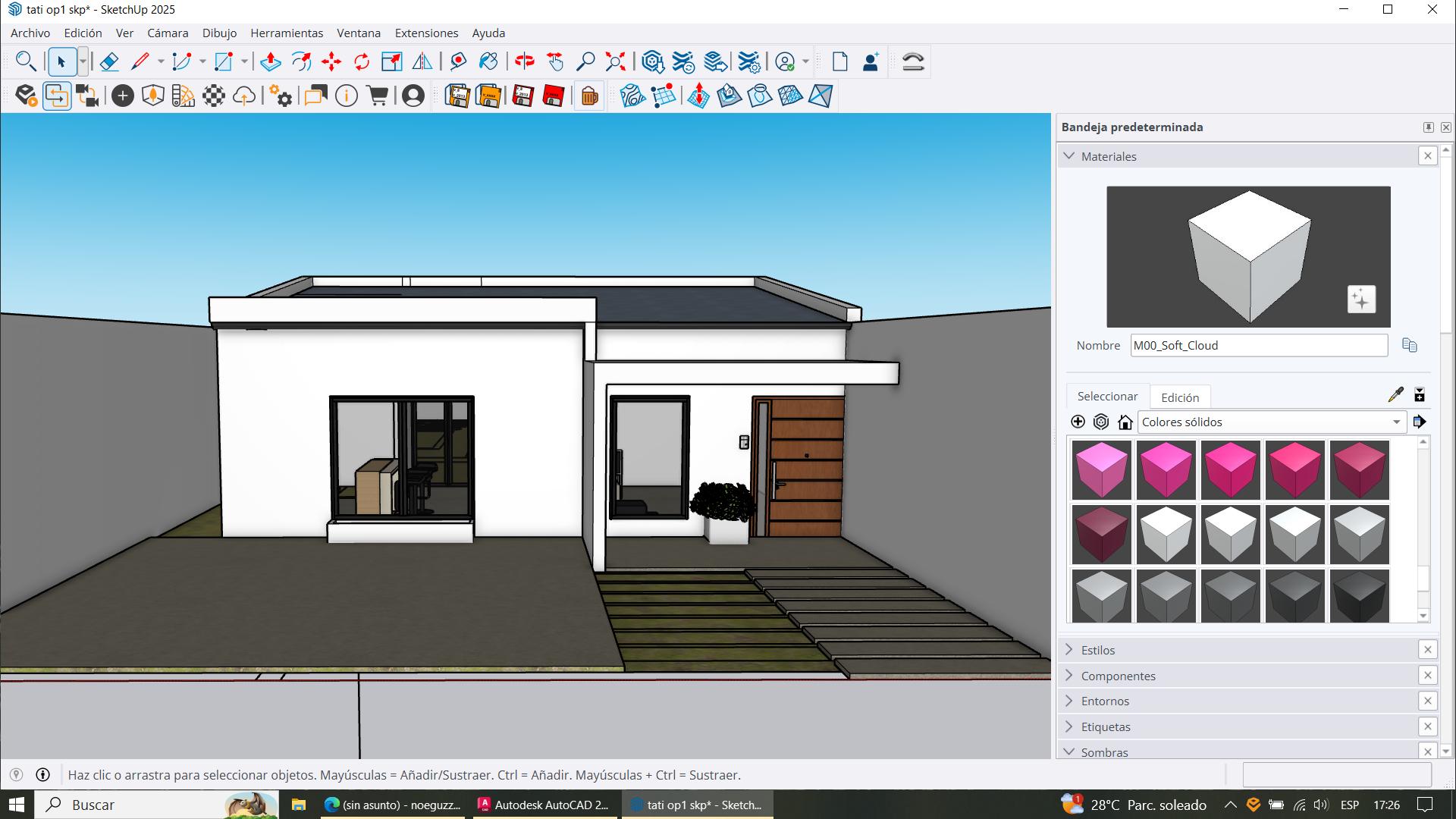Click the Zoom Extents icon
The width and height of the screenshot is (1456, 819).
click(x=615, y=61)
